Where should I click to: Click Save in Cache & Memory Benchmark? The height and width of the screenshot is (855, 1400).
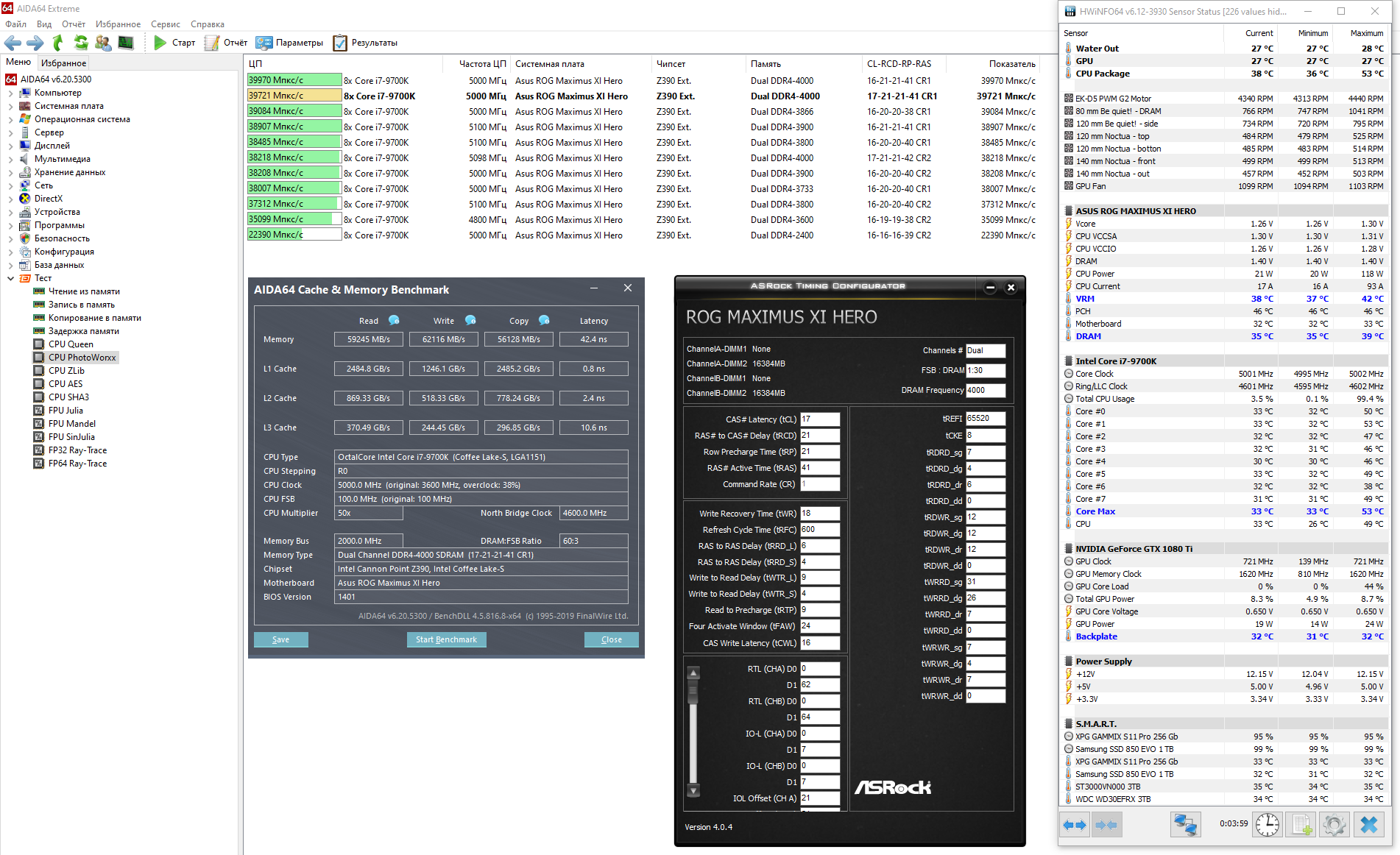pos(280,639)
